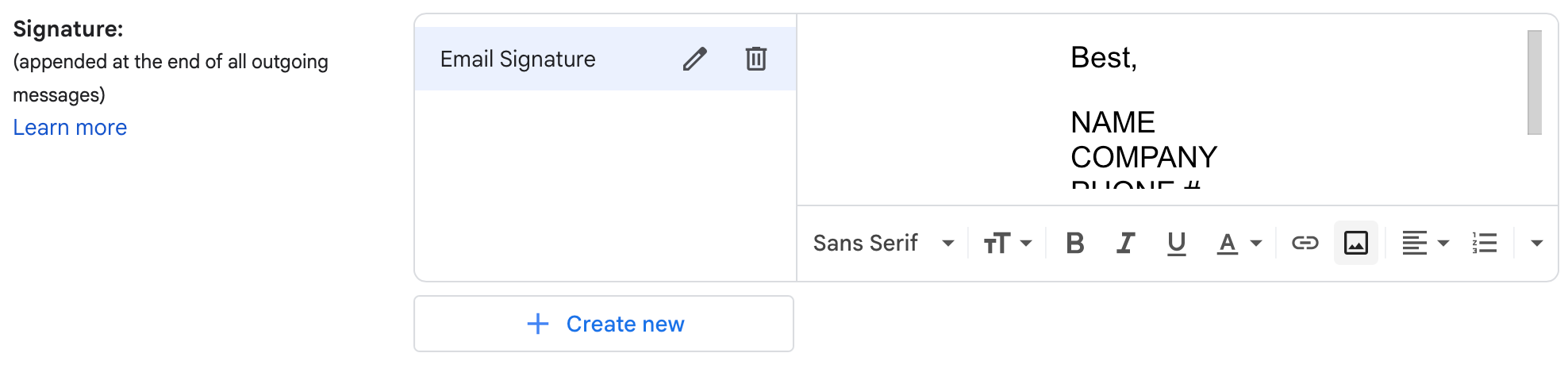Open the text size dropdown
The height and width of the screenshot is (376, 1568).
1008,243
